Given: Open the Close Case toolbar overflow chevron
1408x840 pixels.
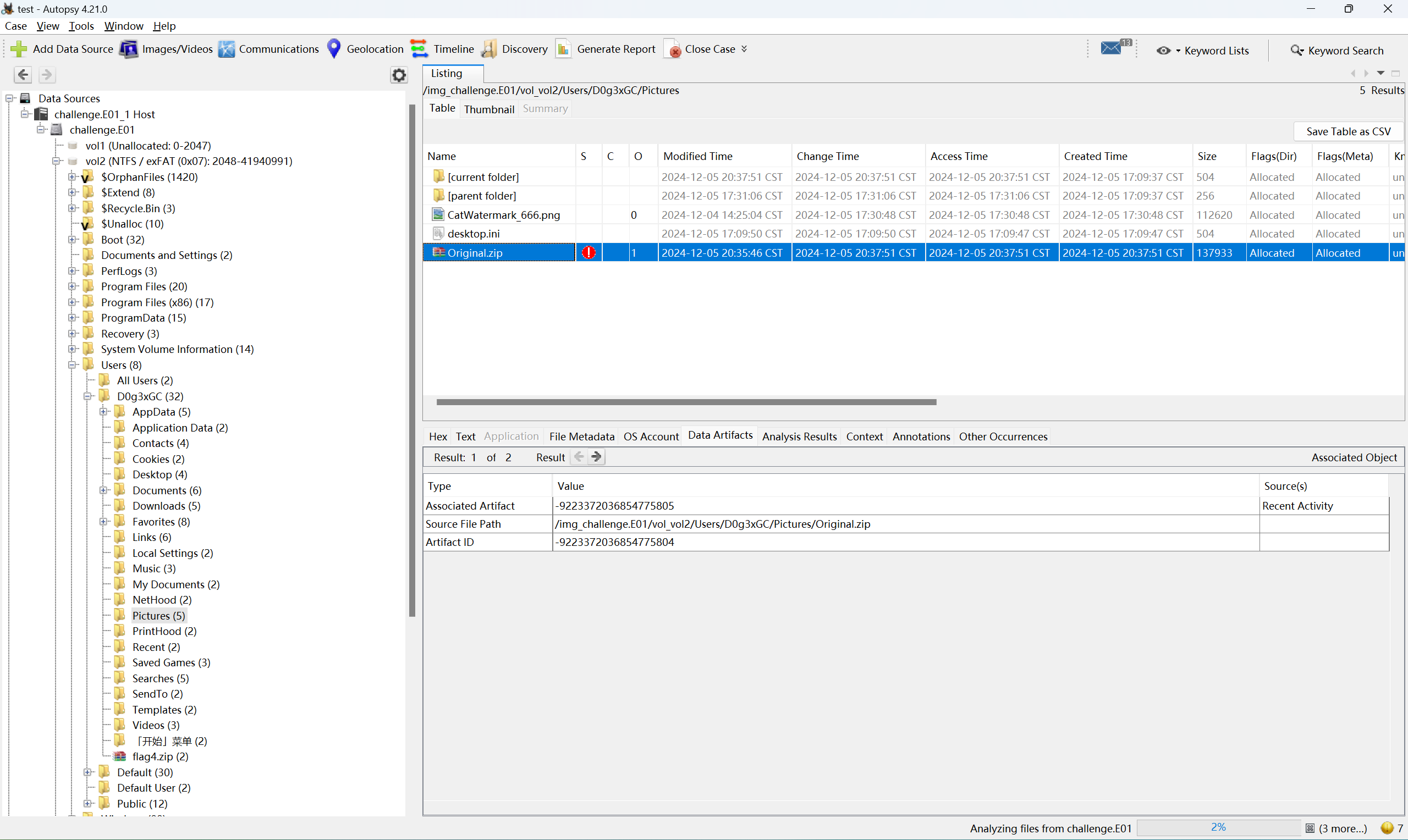Looking at the screenshot, I should pyautogui.click(x=744, y=49).
